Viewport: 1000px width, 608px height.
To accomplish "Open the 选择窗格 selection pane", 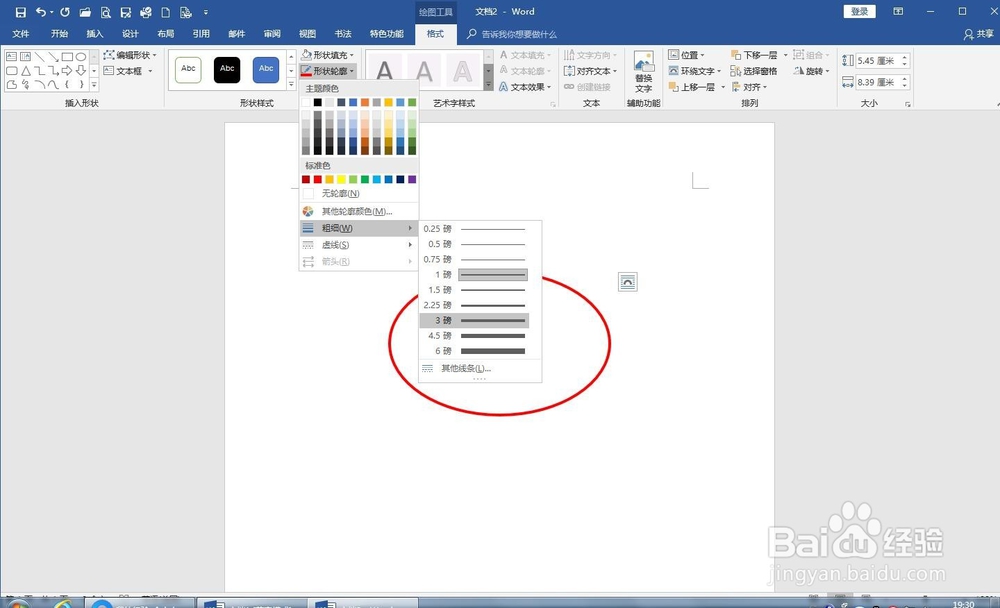I will pyautogui.click(x=754, y=71).
